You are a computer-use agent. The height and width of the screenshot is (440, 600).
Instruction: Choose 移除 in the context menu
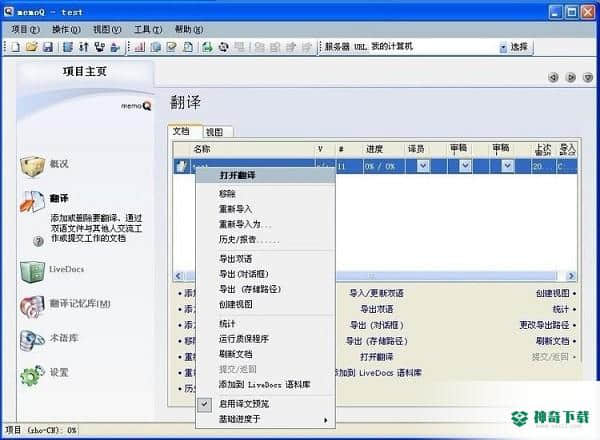(x=266, y=194)
